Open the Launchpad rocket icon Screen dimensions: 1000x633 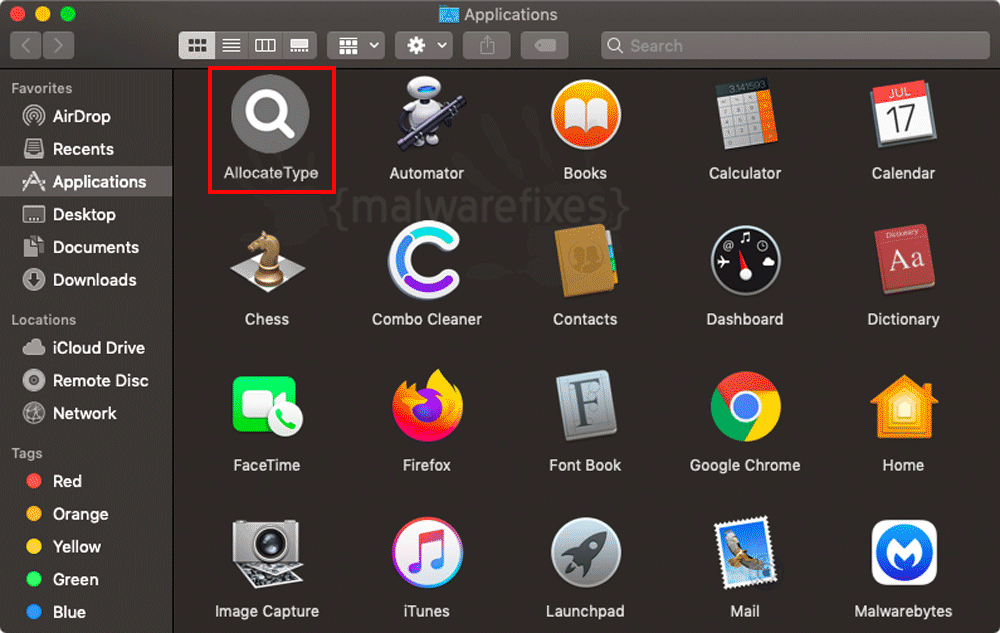point(585,553)
